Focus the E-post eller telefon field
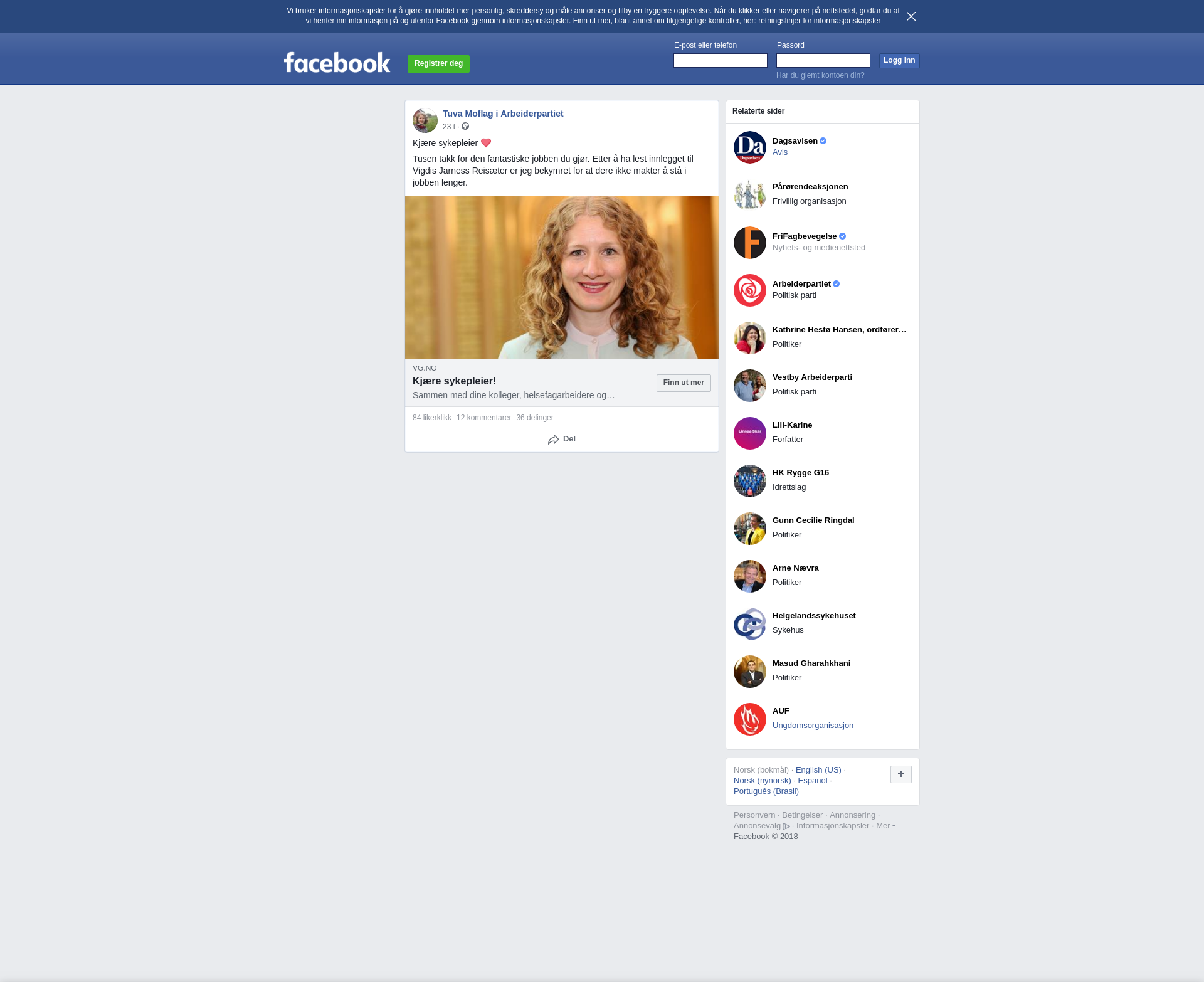This screenshot has width=1204, height=982. click(x=721, y=61)
